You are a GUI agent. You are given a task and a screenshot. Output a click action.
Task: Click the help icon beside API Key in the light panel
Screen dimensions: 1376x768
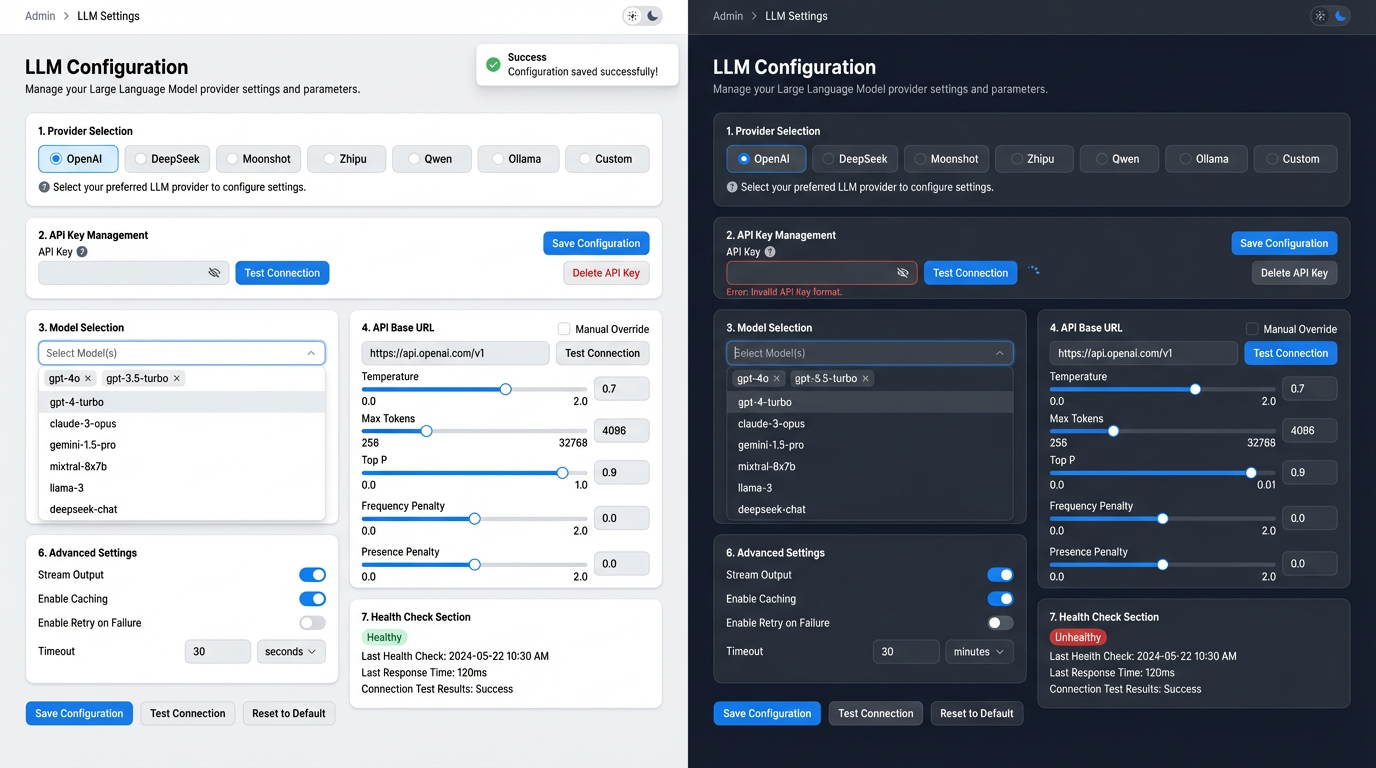[82, 252]
